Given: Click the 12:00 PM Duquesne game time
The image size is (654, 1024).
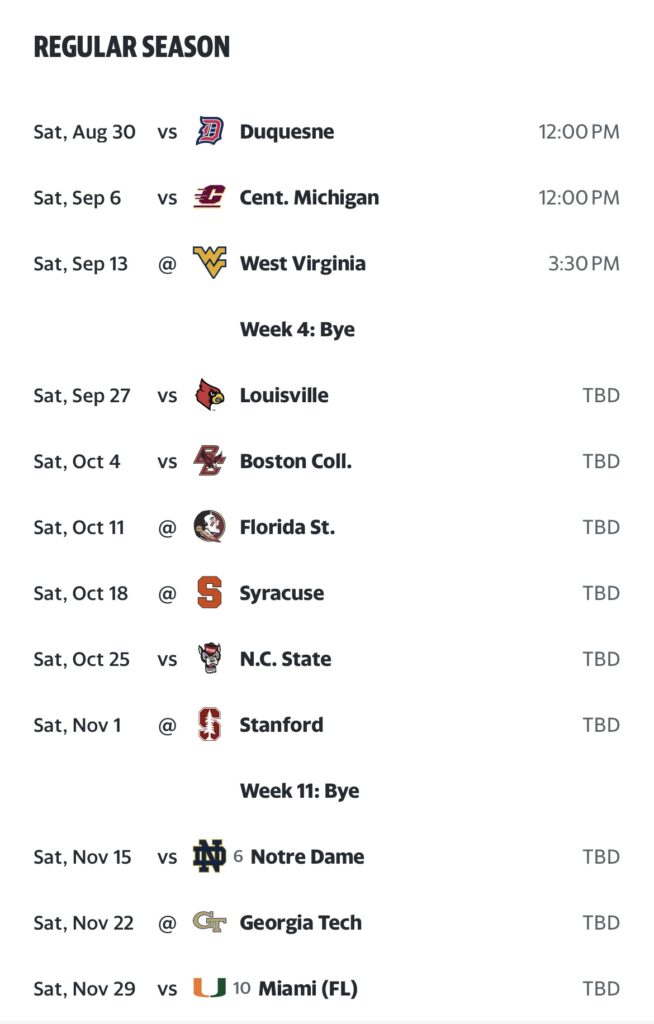Looking at the screenshot, I should coord(579,131).
